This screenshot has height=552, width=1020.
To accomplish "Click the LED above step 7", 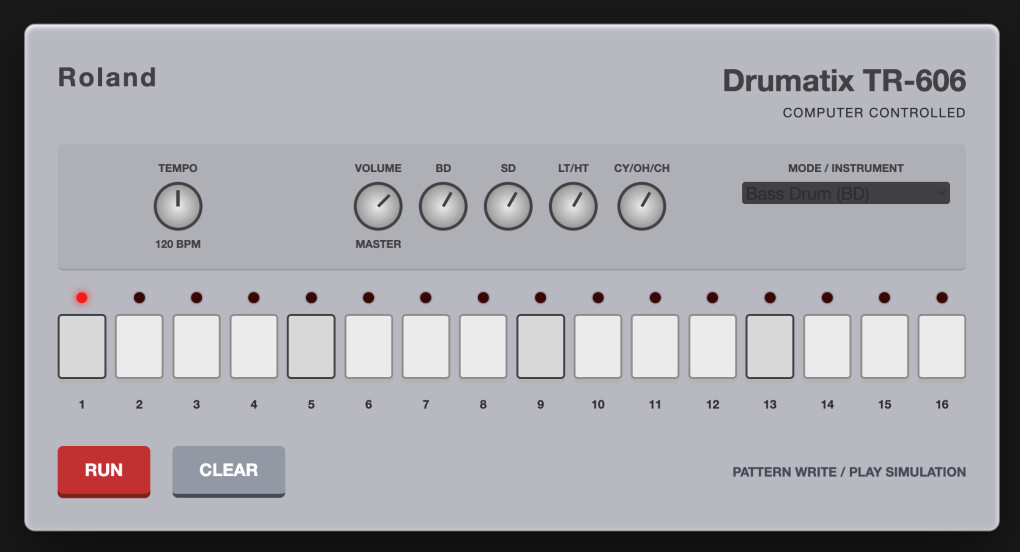I will point(426,298).
